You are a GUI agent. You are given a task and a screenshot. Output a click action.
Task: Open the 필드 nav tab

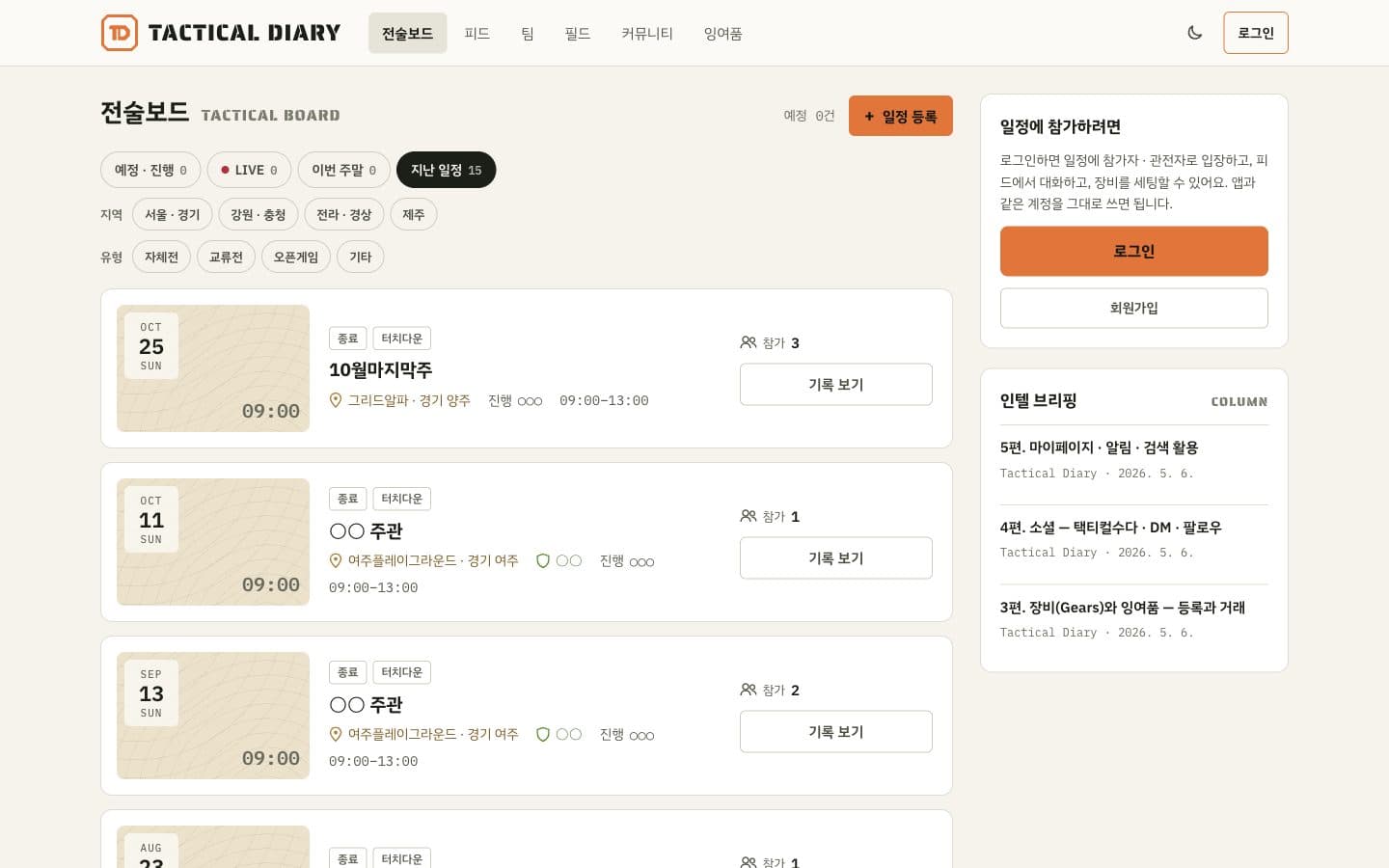pyautogui.click(x=577, y=33)
